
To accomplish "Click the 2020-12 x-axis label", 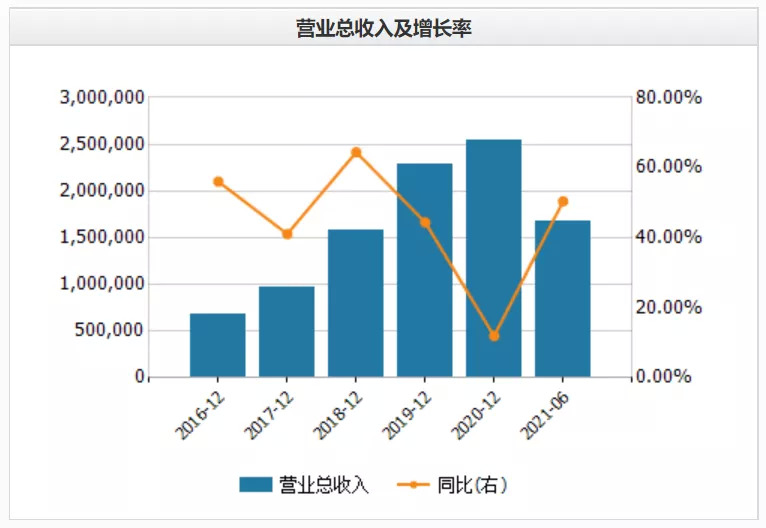I will coord(476,416).
